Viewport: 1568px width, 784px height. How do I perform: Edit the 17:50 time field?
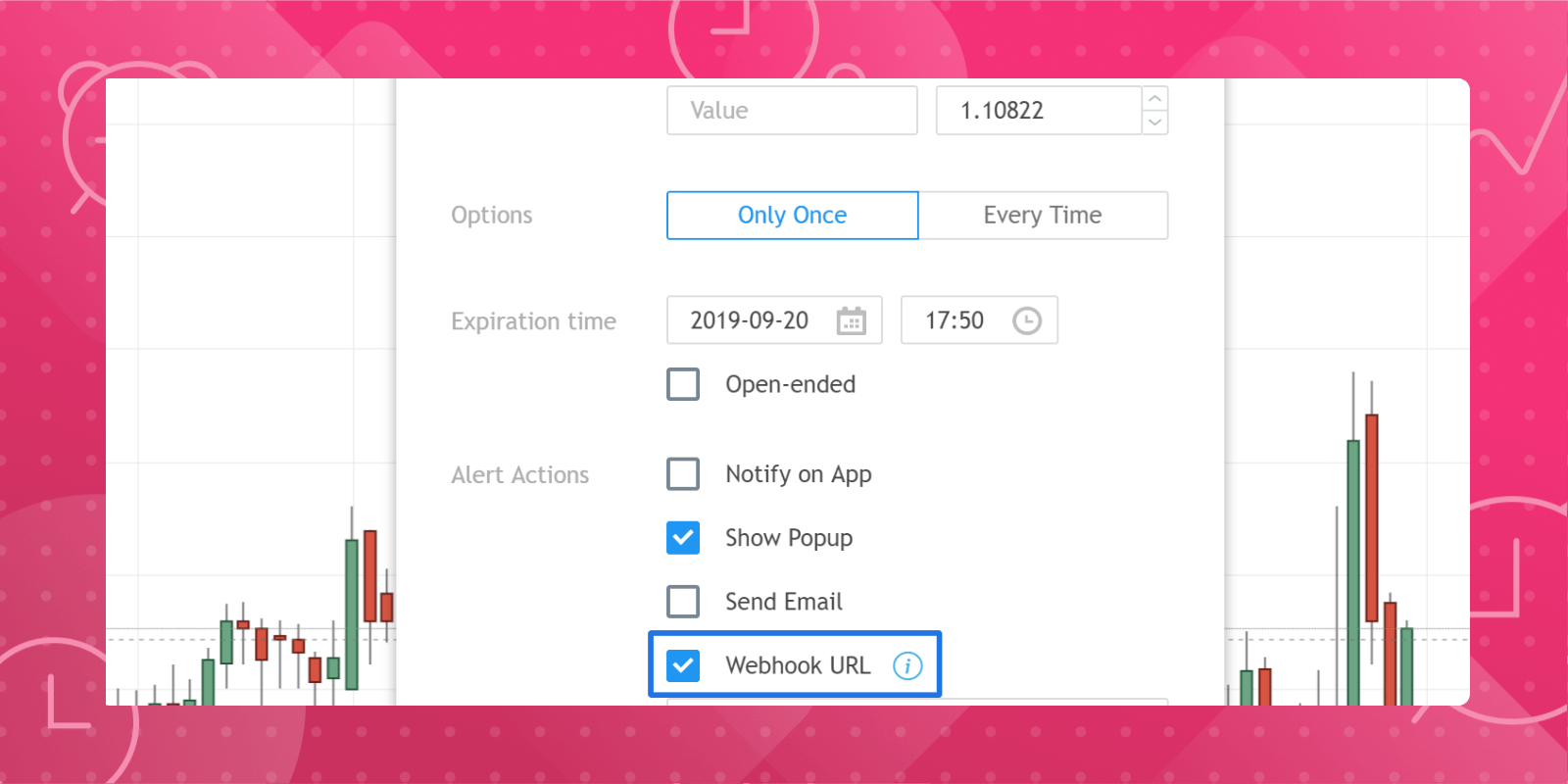coord(979,320)
